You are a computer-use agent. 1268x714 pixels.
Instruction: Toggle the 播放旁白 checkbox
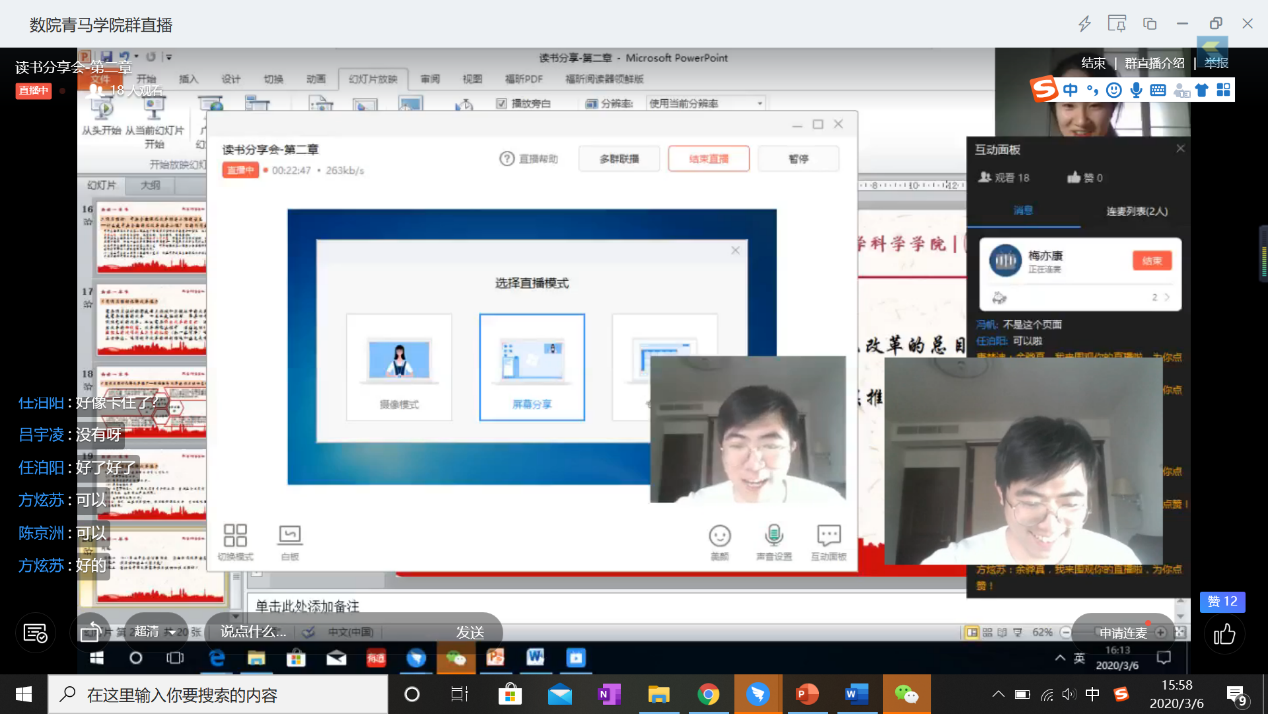click(502, 103)
